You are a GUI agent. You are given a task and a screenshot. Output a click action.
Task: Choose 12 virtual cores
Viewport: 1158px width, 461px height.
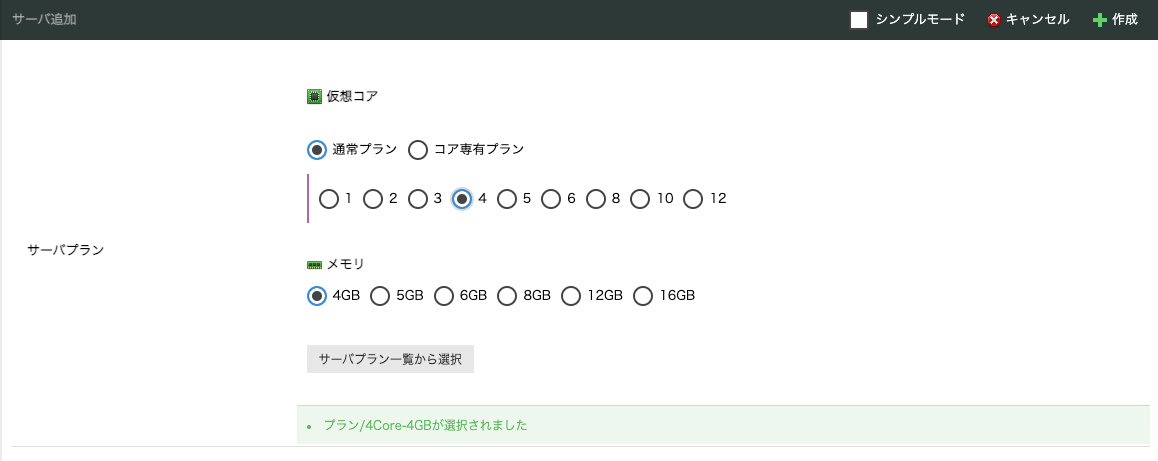[693, 199]
